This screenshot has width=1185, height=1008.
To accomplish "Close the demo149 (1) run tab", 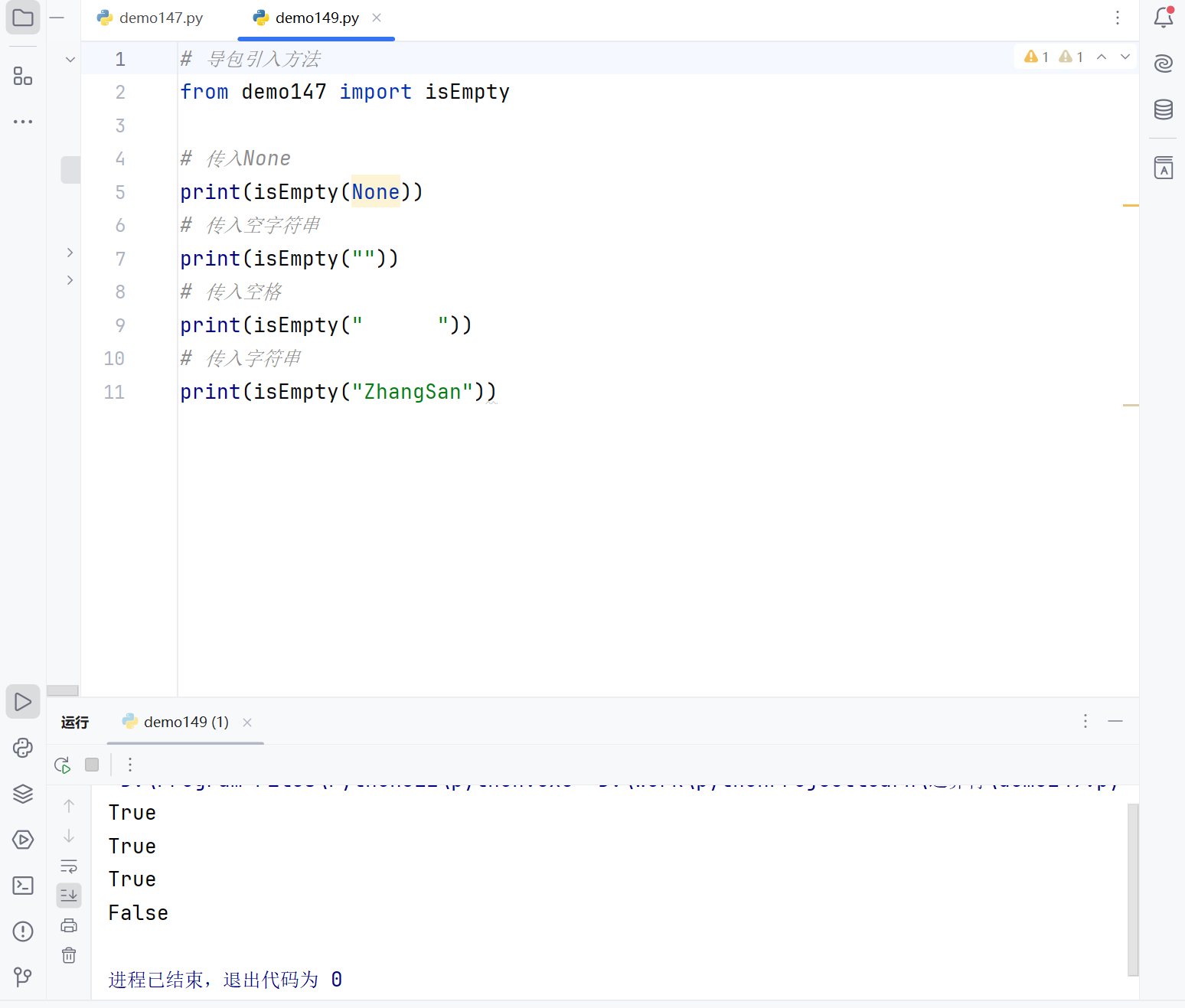I will (247, 722).
